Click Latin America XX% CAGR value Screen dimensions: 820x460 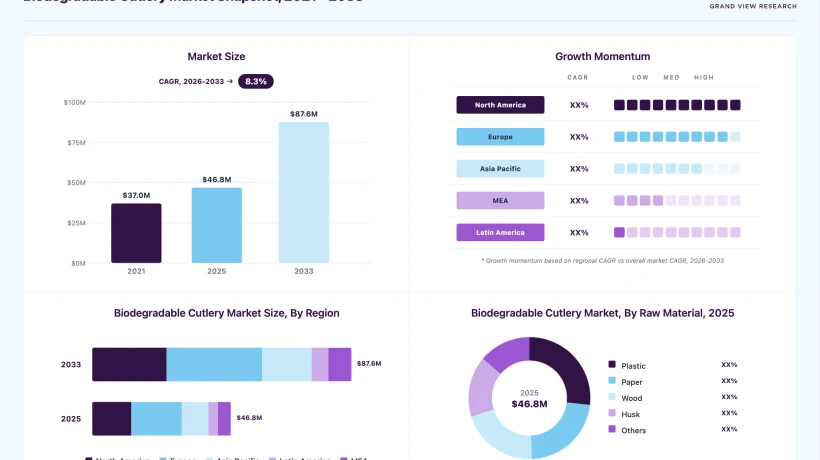pos(579,233)
